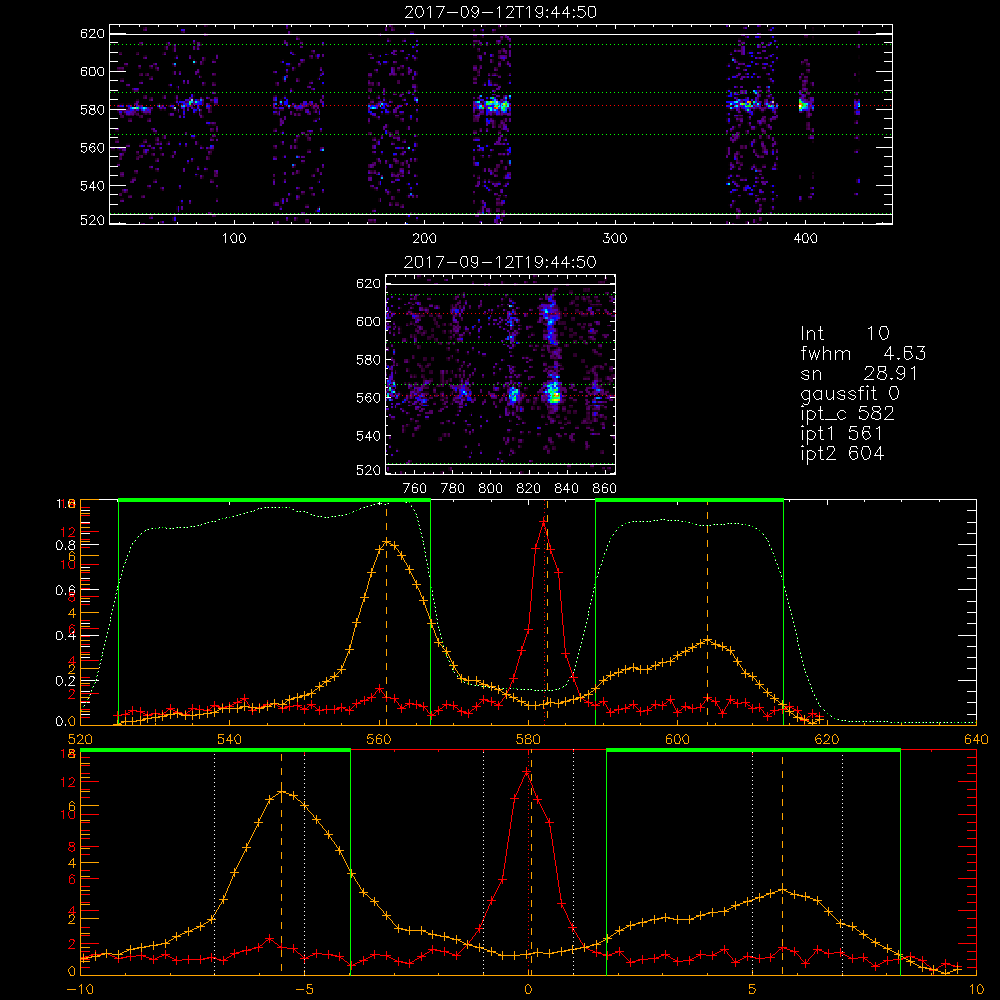Click x-axis label '400' of top image

805,239
